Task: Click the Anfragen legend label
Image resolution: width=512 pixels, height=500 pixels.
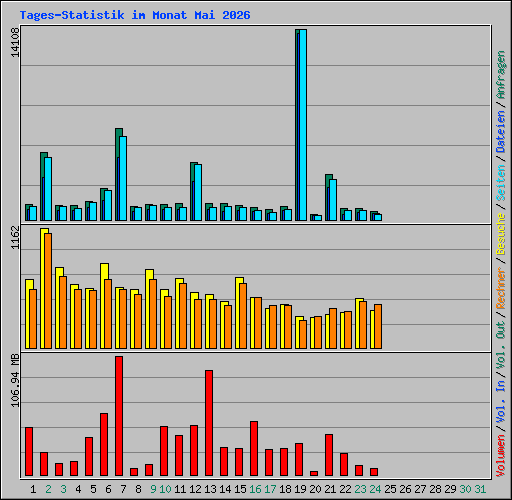Action: pyautogui.click(x=501, y=74)
